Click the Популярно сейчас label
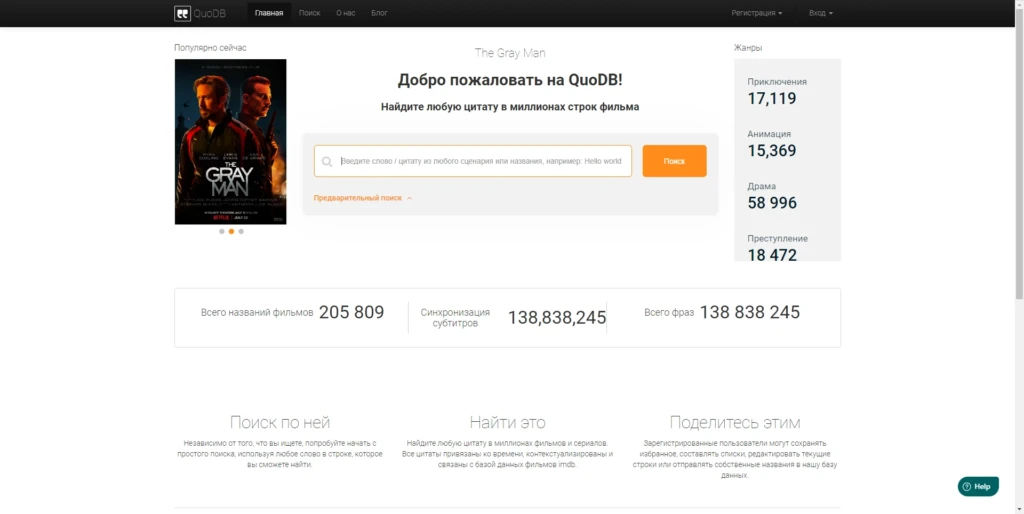This screenshot has height=514, width=1024. [x=210, y=48]
